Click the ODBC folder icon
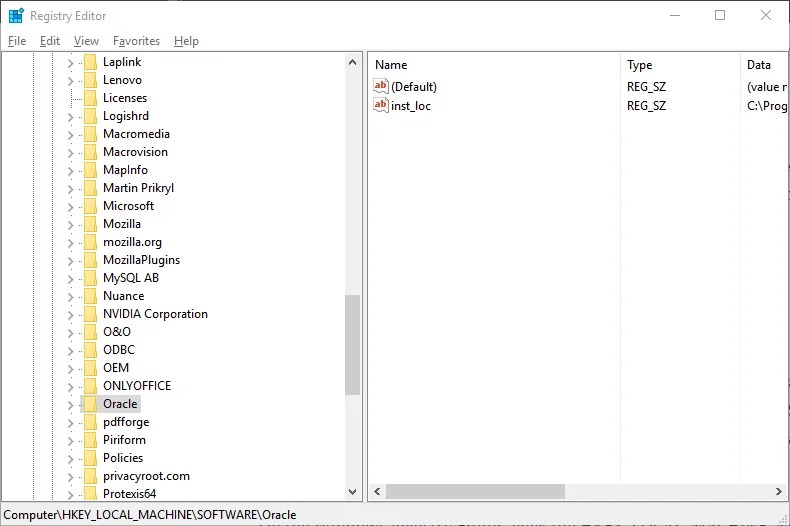 click(90, 350)
